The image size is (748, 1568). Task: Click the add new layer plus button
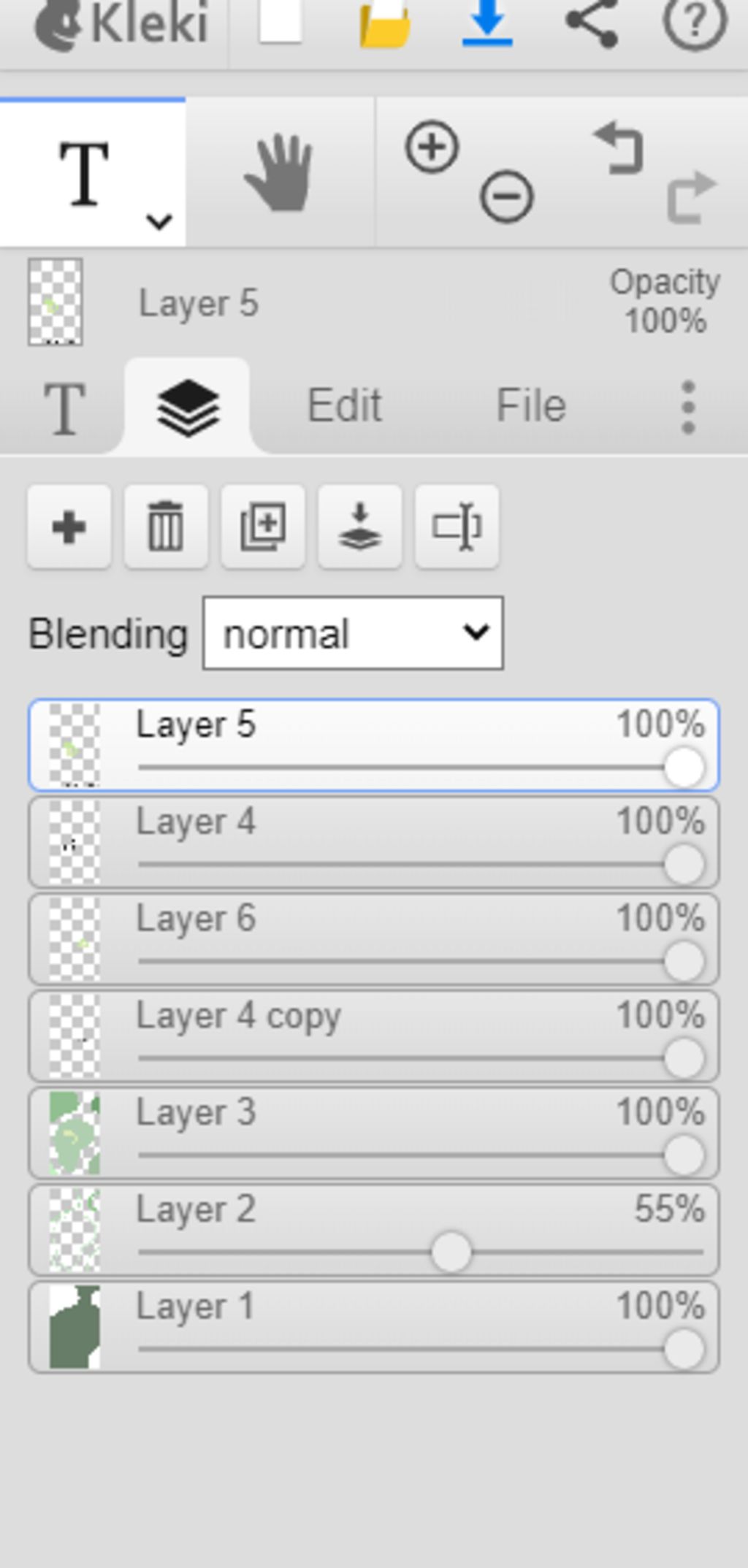click(x=69, y=527)
